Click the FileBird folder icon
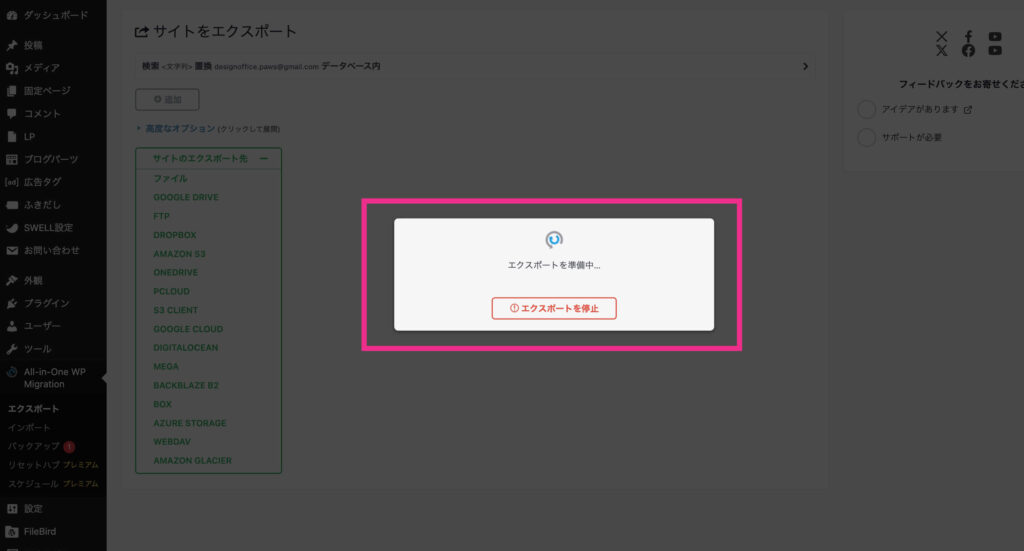1024x551 pixels. tap(12, 531)
